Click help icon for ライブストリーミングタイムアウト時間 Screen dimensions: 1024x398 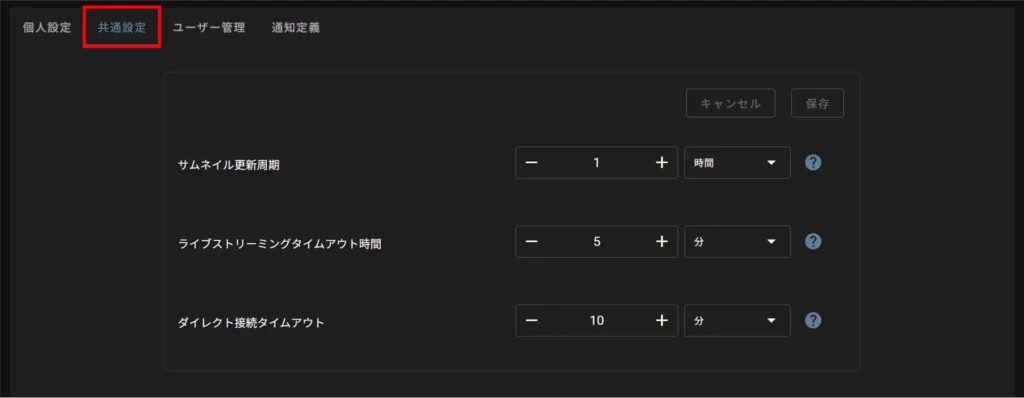coord(812,242)
